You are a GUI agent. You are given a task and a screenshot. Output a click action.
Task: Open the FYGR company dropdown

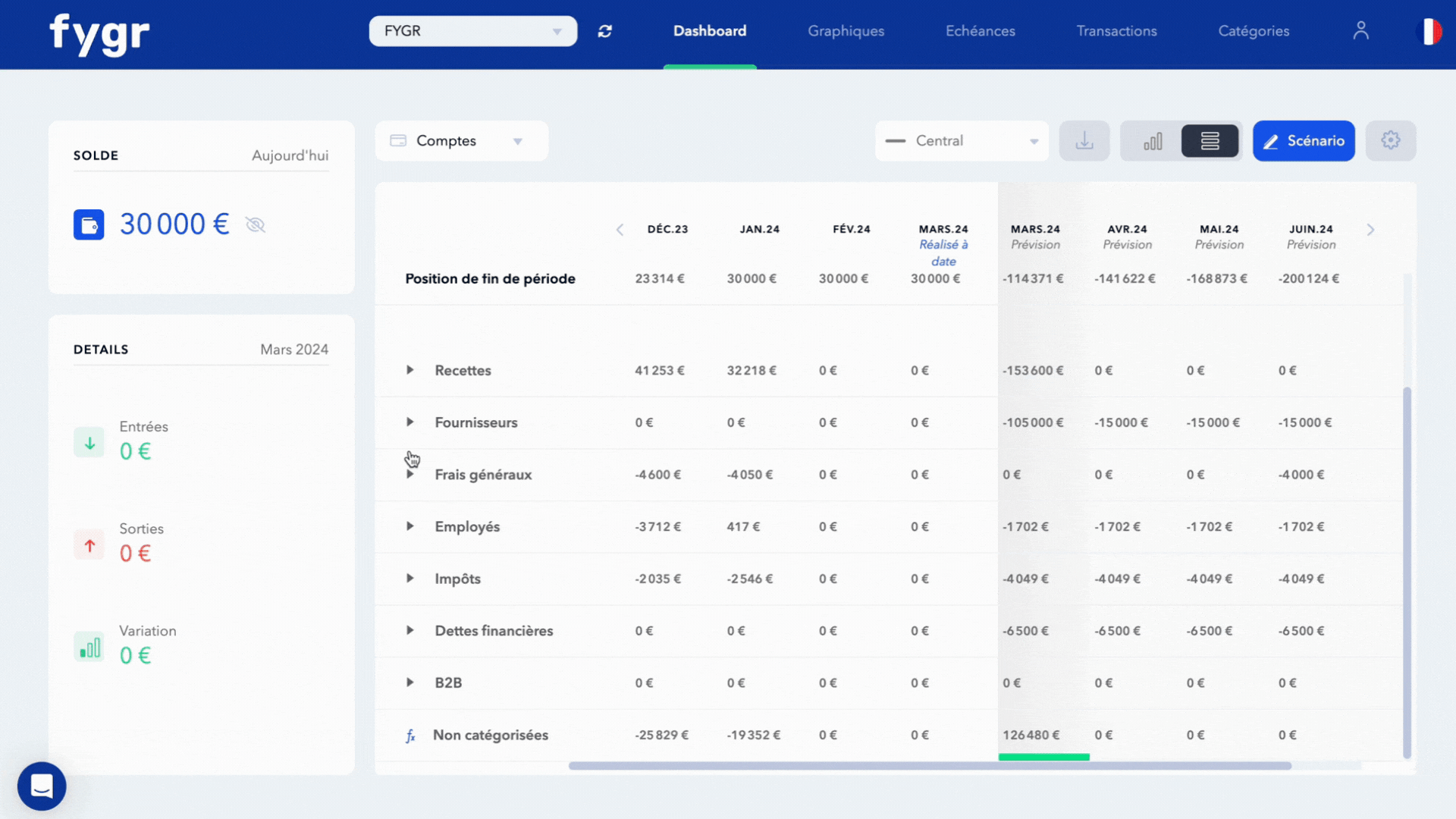pyautogui.click(x=473, y=31)
